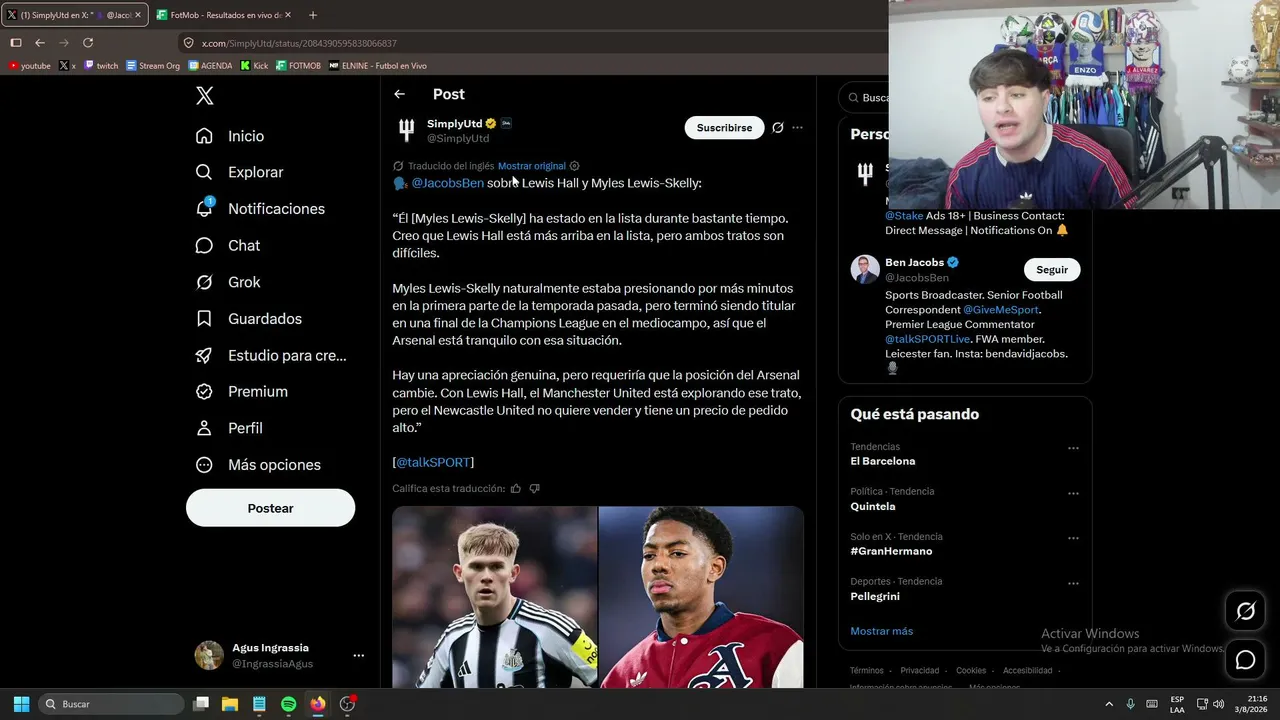Image resolution: width=1280 pixels, height=720 pixels.
Task: Open Spotify from taskbar
Action: [x=288, y=704]
